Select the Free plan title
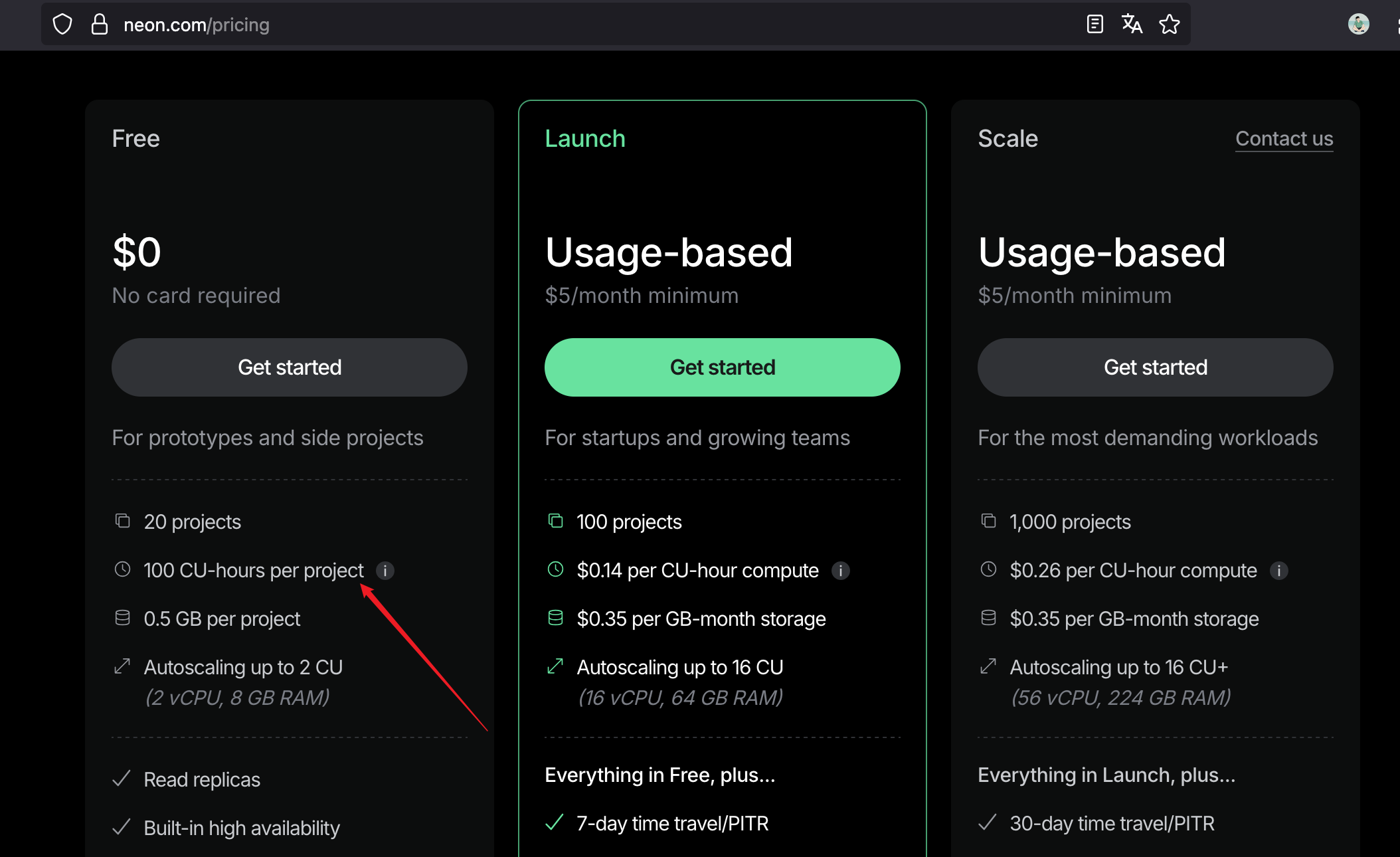This screenshot has width=1400, height=857. 136,139
